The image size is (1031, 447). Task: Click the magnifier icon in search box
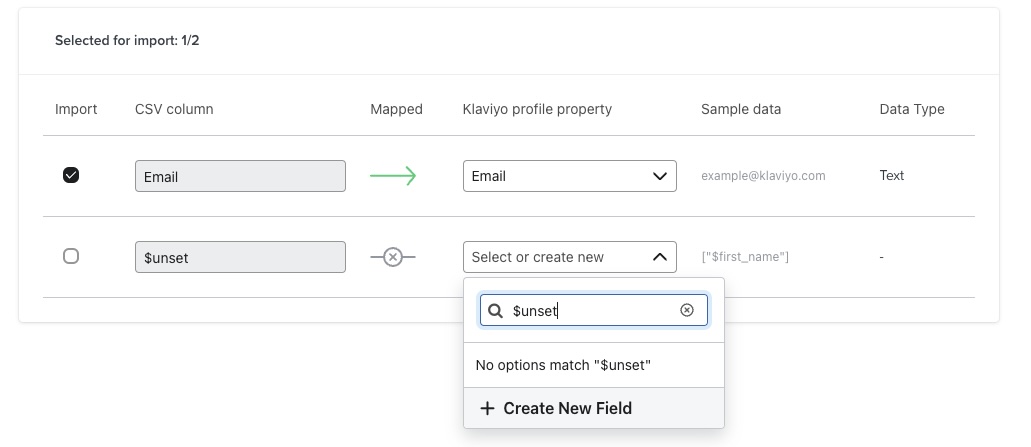pyautogui.click(x=495, y=311)
